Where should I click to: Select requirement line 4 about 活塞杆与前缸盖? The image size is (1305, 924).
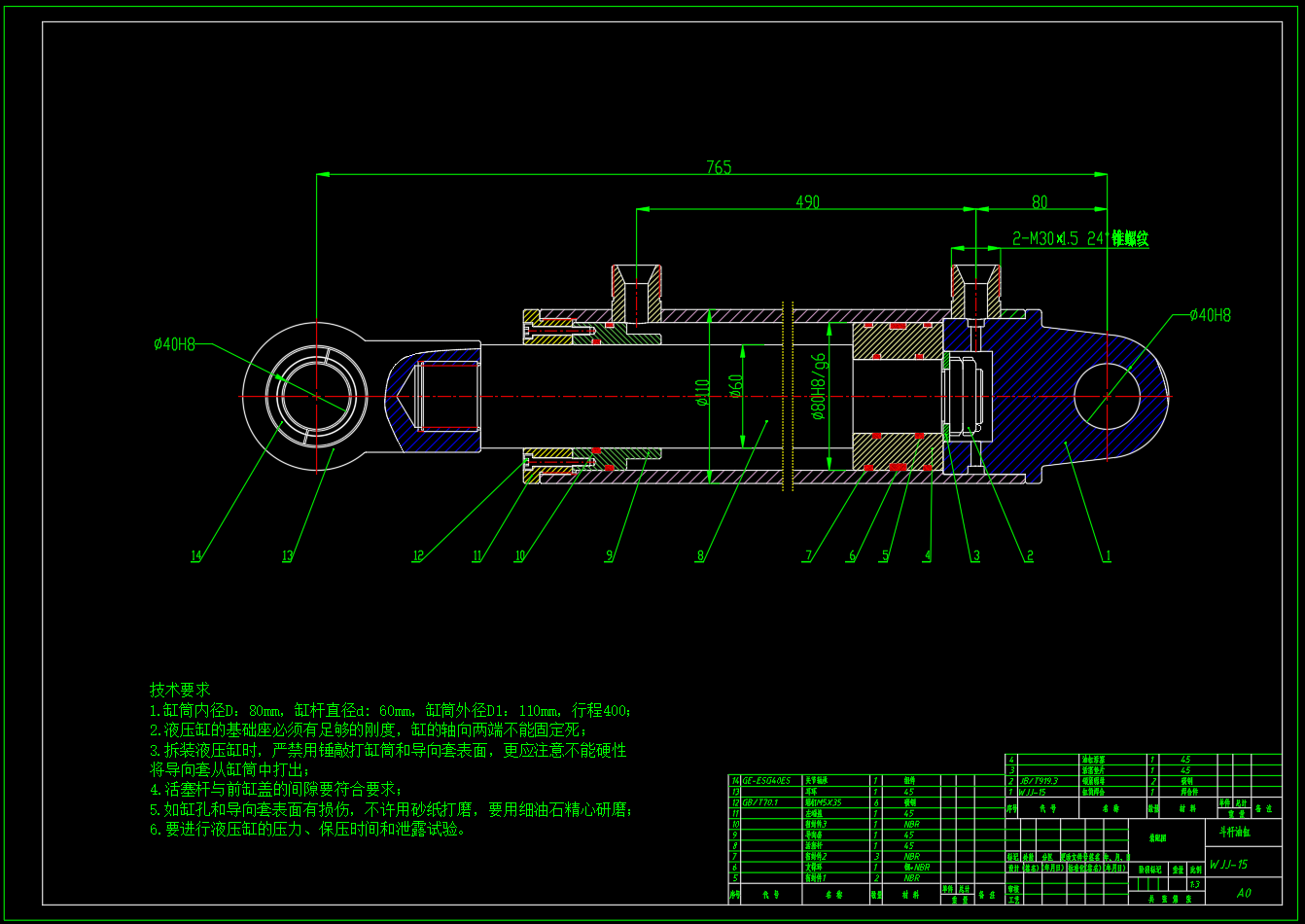pyautogui.click(x=276, y=789)
